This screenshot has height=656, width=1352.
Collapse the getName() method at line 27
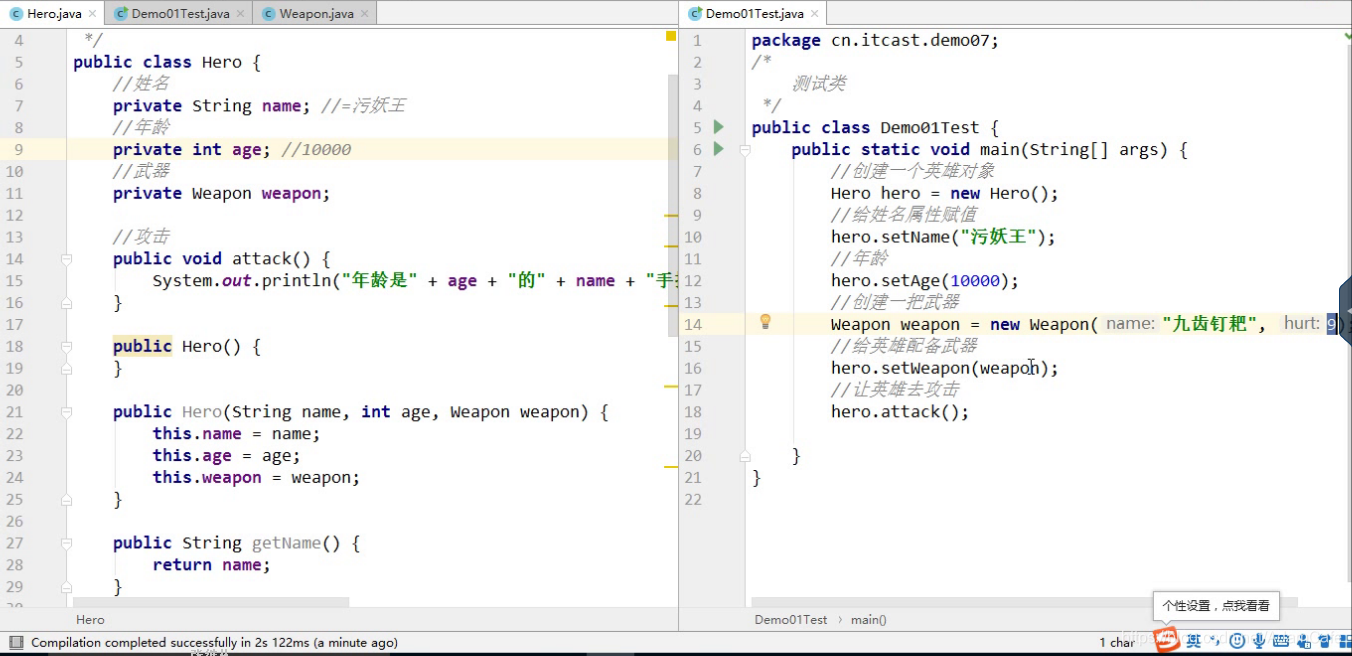[66, 543]
